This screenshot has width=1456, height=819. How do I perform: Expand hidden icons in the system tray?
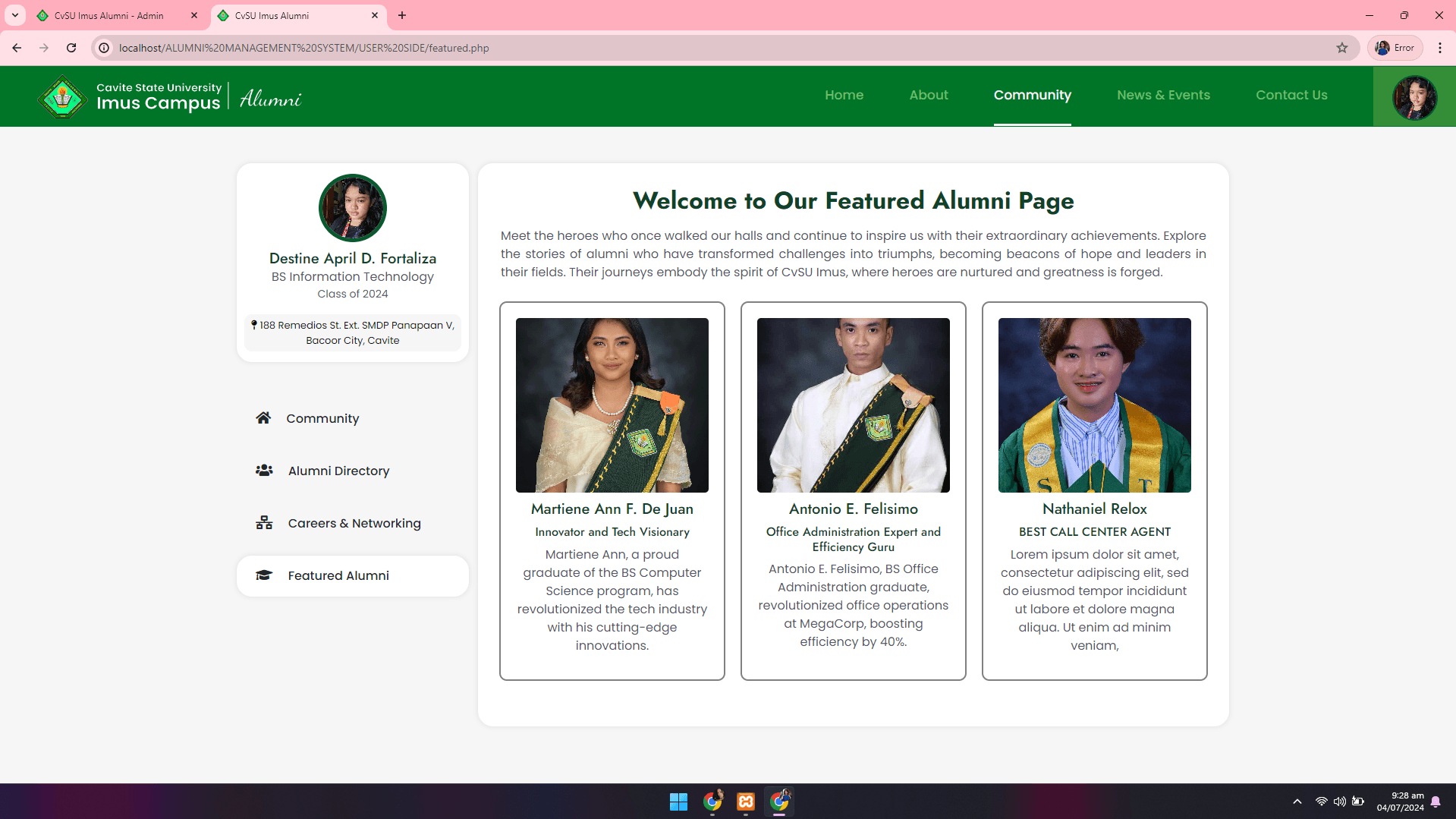click(x=1297, y=802)
